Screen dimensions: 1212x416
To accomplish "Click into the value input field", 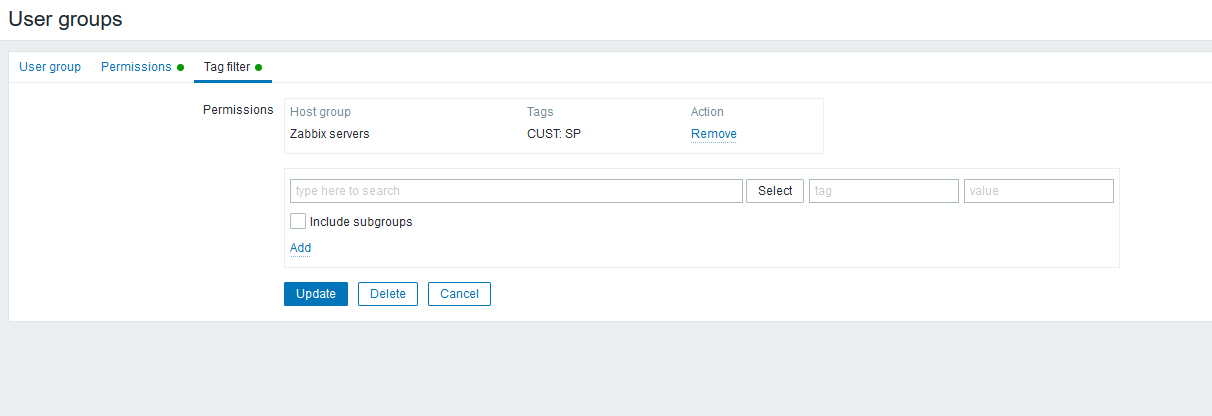I will (1038, 191).
